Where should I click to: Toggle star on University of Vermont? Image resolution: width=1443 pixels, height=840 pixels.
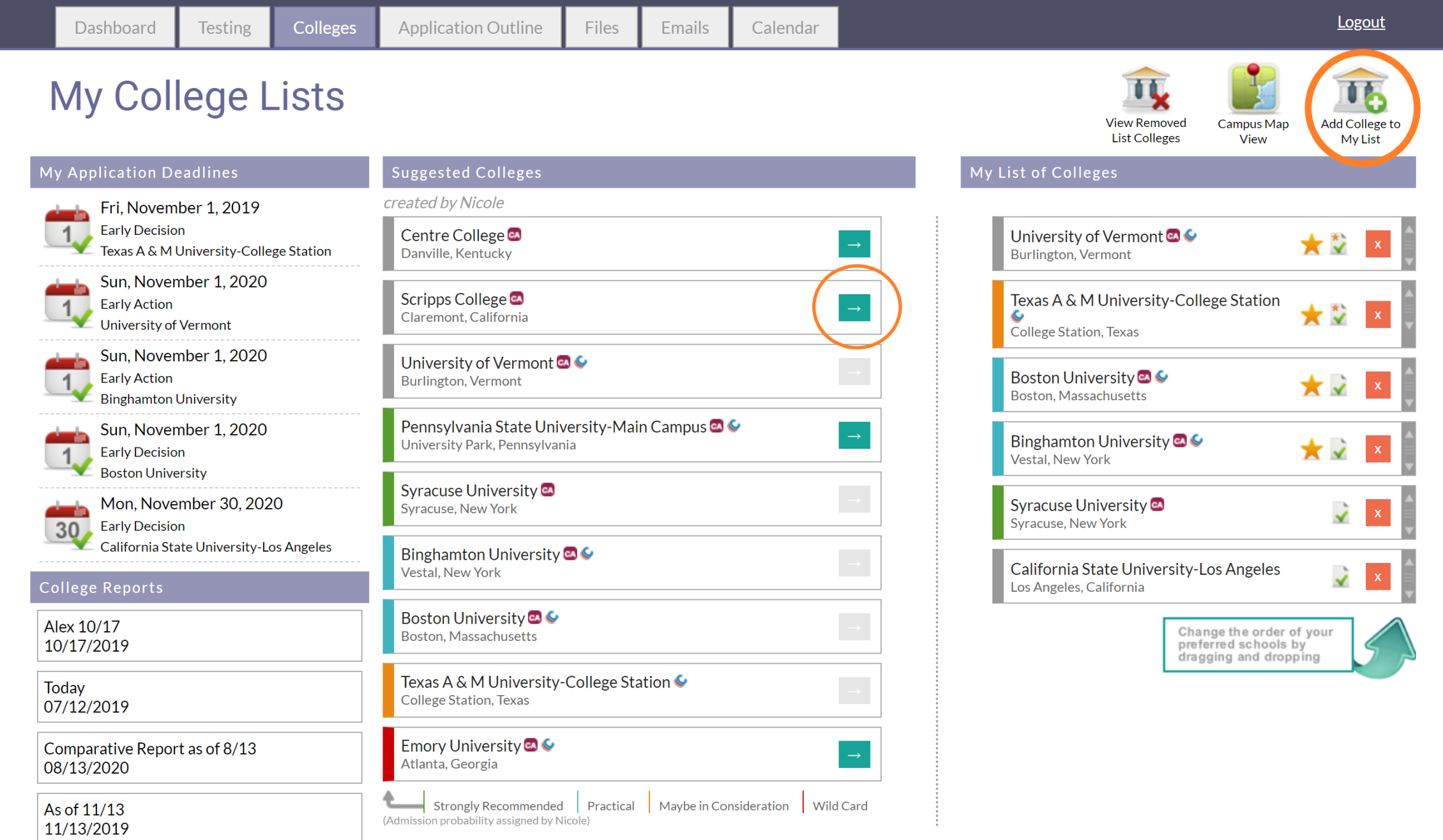(1311, 244)
